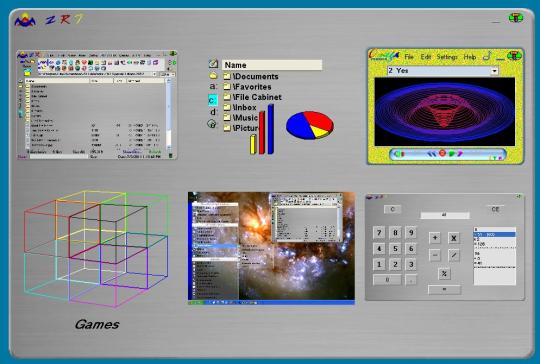Viewport: 540px width, 364px height.
Task: Click the Name column header
Action: point(272,65)
